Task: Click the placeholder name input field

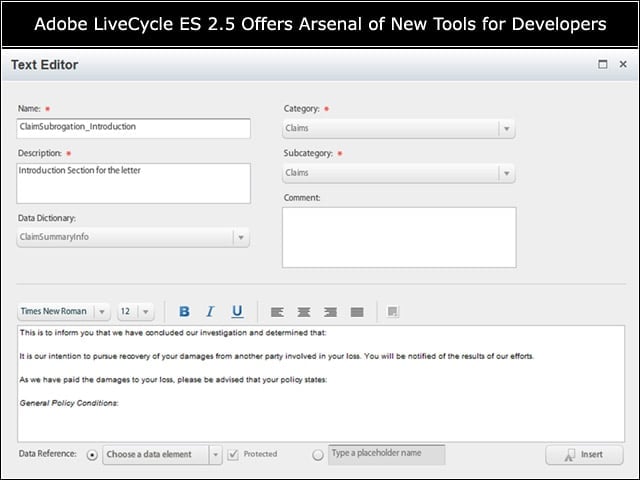Action: pyautogui.click(x=387, y=455)
